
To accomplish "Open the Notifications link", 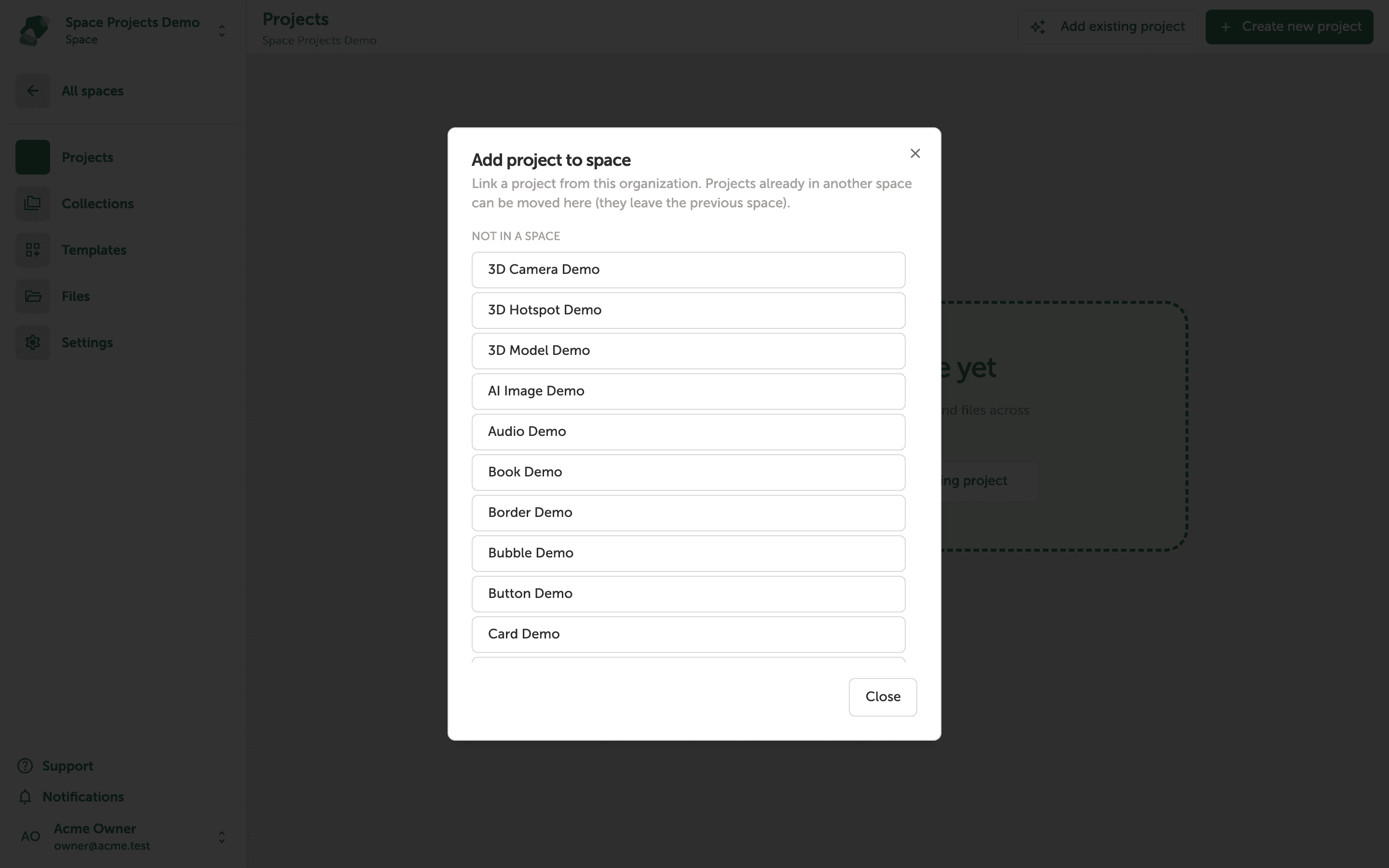I will coord(83,797).
